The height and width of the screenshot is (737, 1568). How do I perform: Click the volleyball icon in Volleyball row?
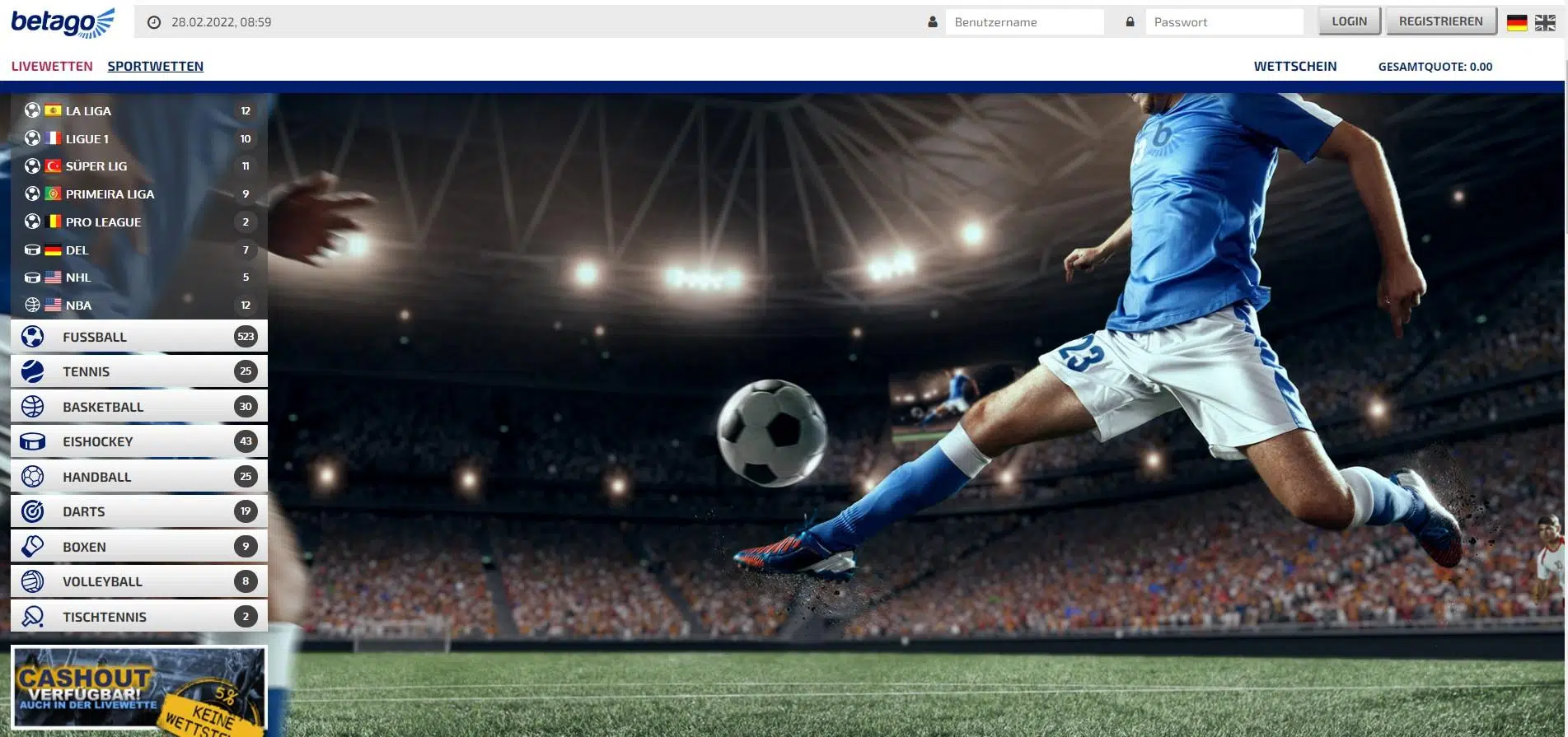pyautogui.click(x=33, y=581)
